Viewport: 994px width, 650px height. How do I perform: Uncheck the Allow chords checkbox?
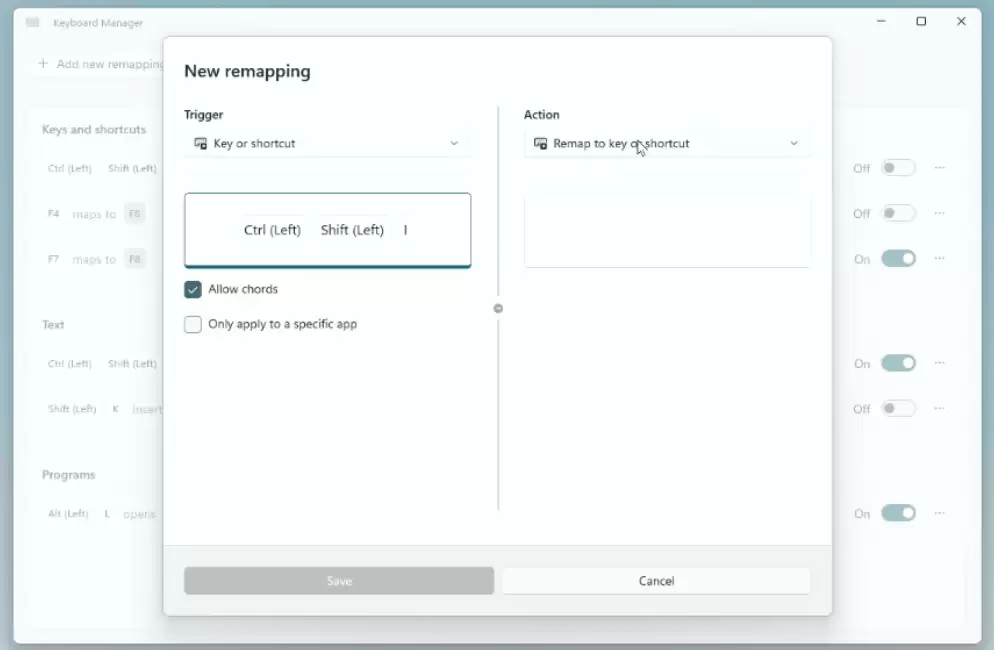point(193,290)
